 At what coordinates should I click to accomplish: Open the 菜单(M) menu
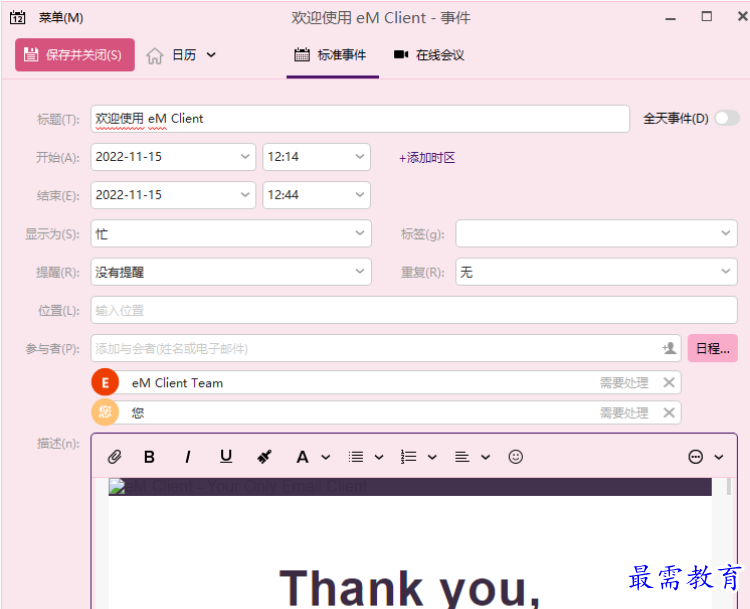click(61, 18)
